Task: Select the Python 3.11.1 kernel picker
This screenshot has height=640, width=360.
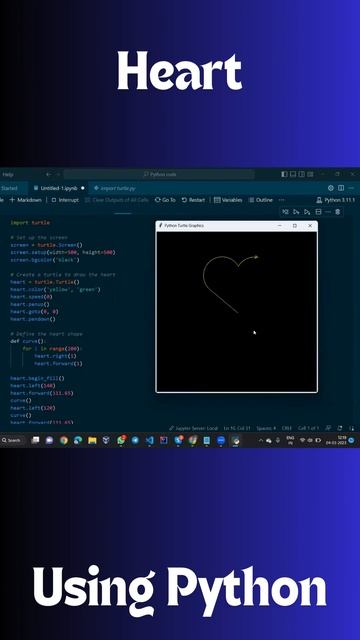Action: point(335,200)
